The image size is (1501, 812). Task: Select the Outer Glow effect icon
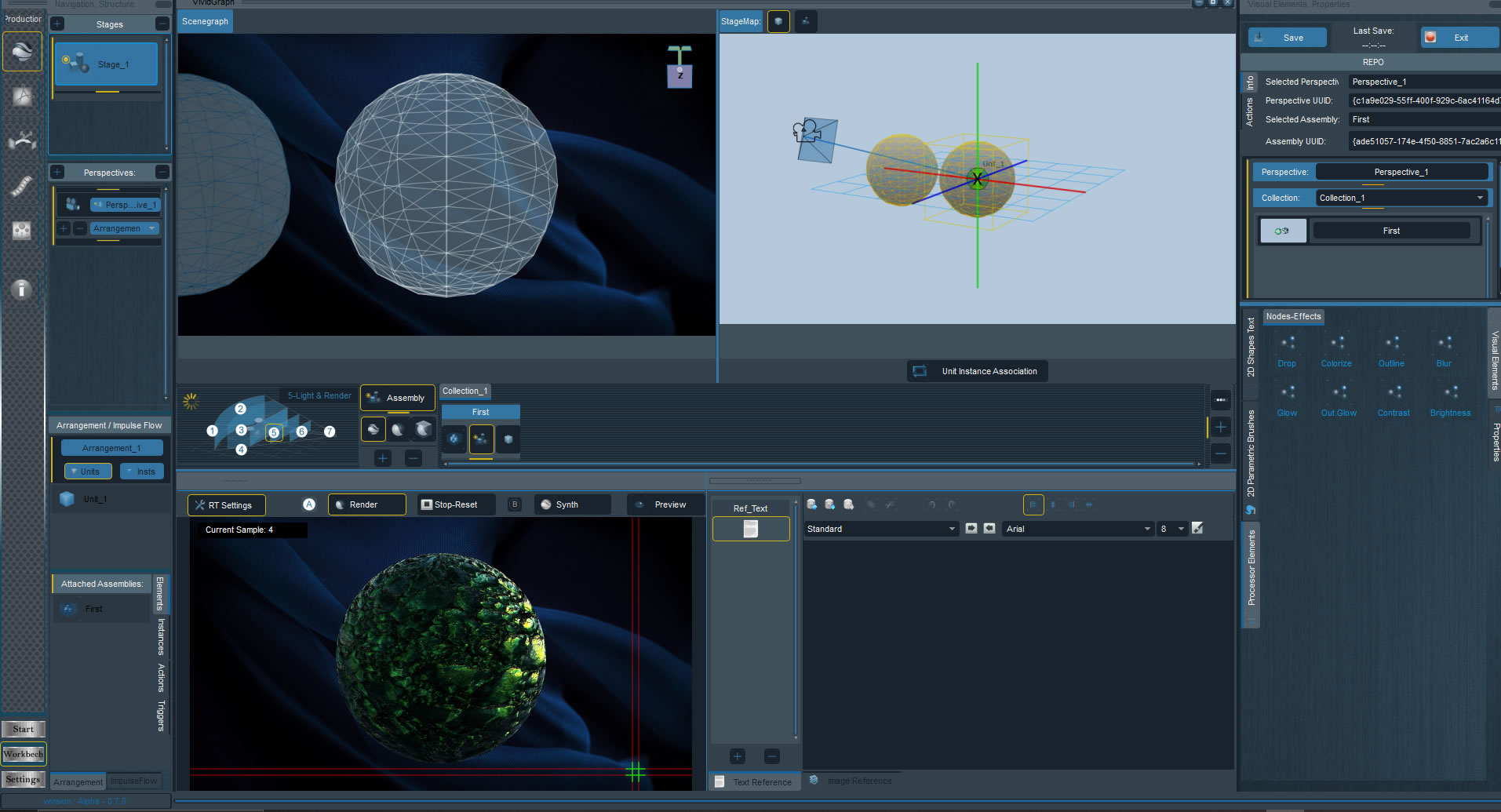coord(1339,392)
